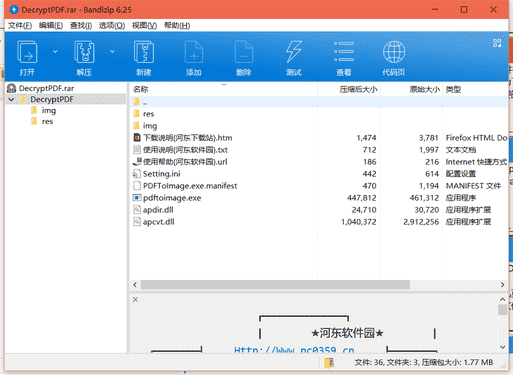Click the 461,312 original size cell

[424, 198]
